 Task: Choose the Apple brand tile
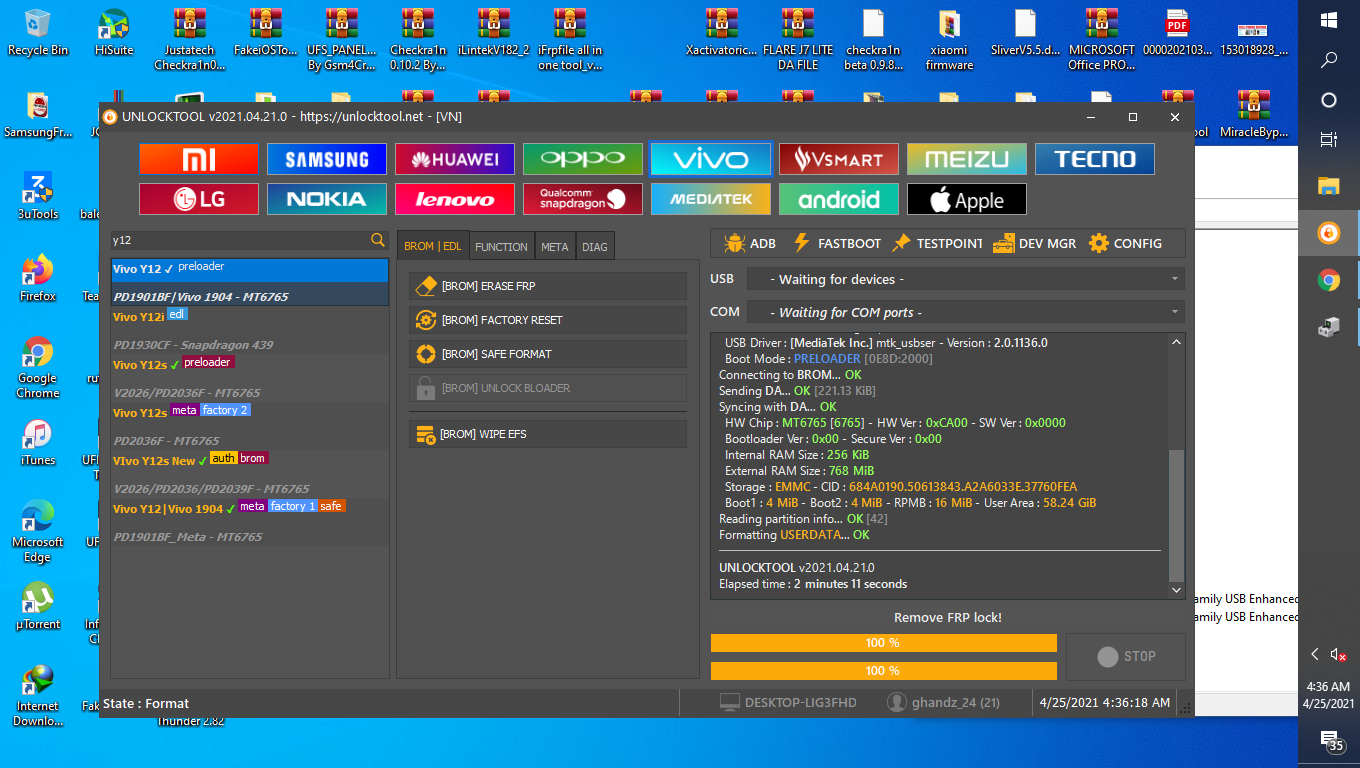tap(966, 199)
